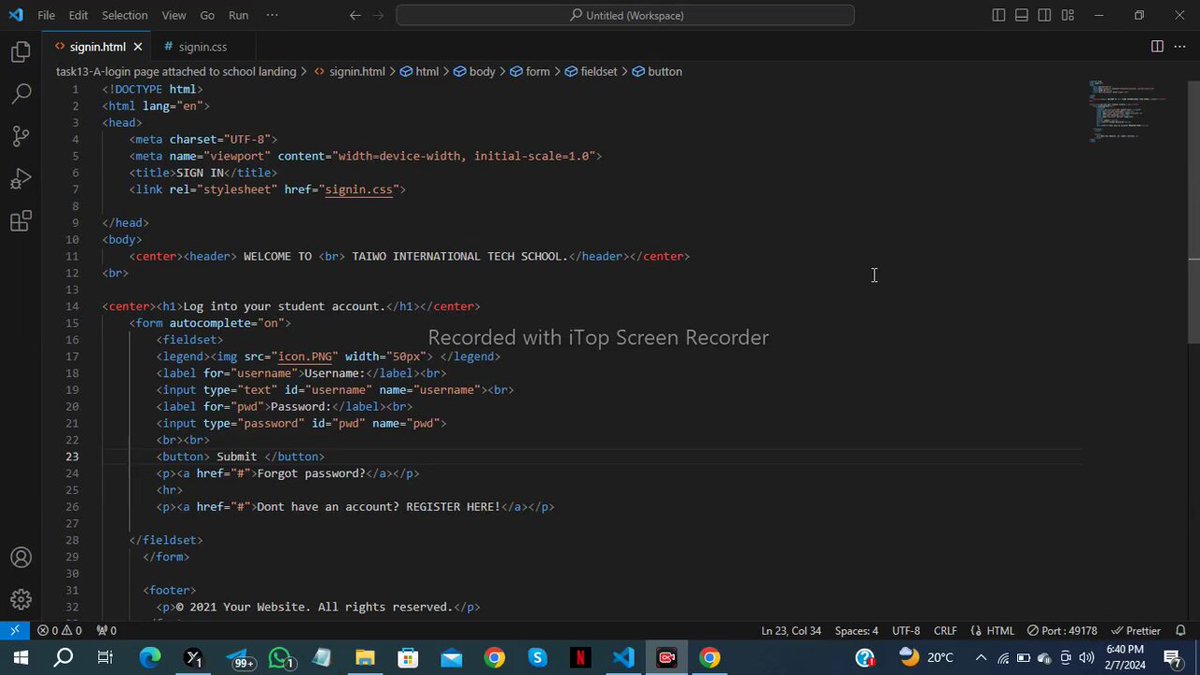Open the editor More Actions ellipsis

click(1181, 46)
